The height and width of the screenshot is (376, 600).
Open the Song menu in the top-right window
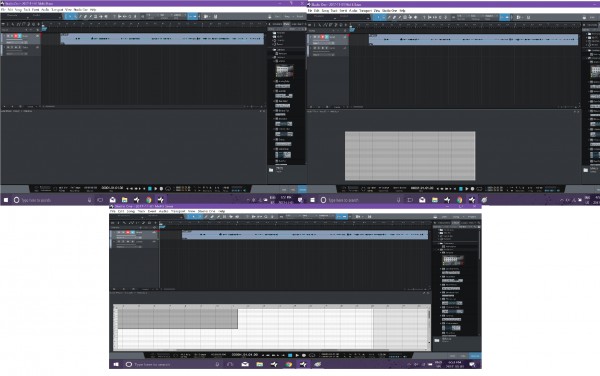(325, 10)
